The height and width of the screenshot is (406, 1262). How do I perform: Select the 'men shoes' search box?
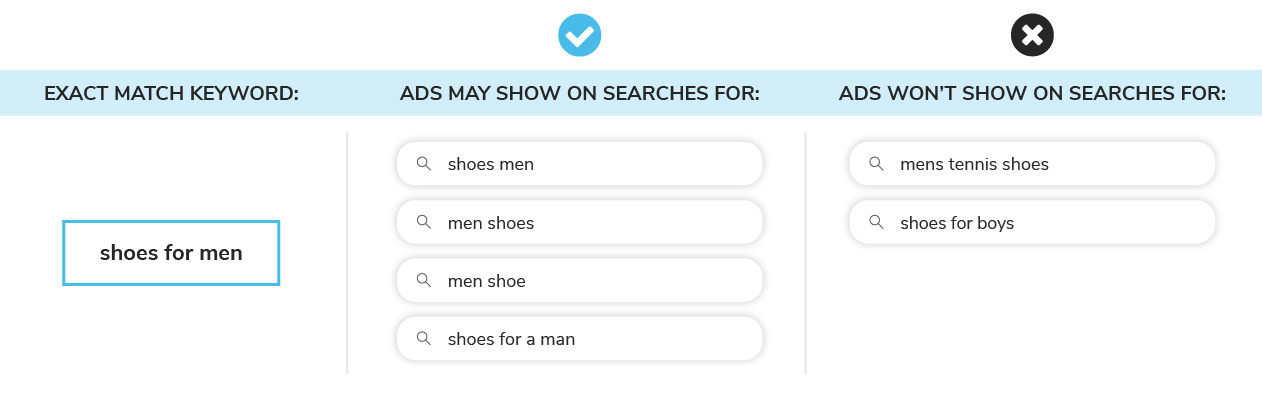[x=580, y=222]
